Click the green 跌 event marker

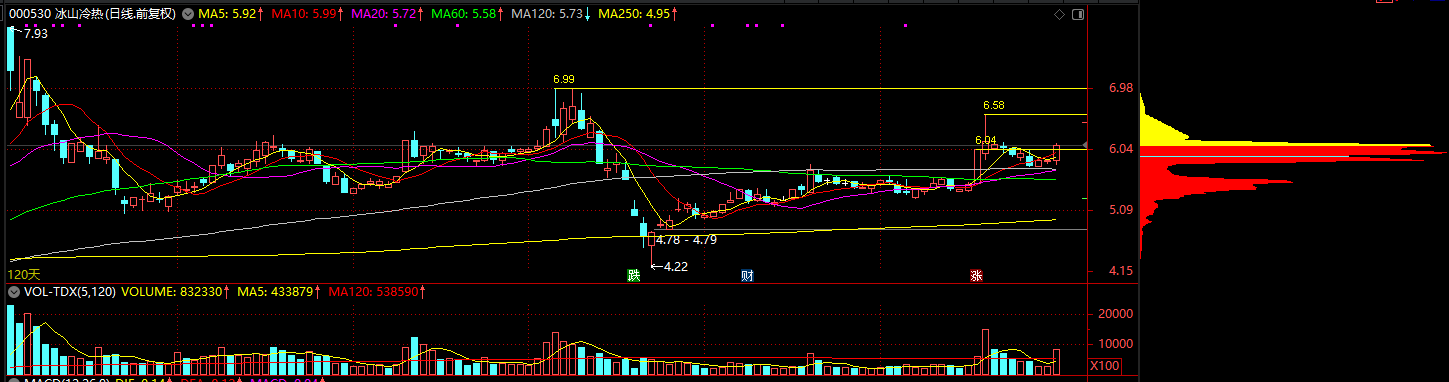(633, 275)
